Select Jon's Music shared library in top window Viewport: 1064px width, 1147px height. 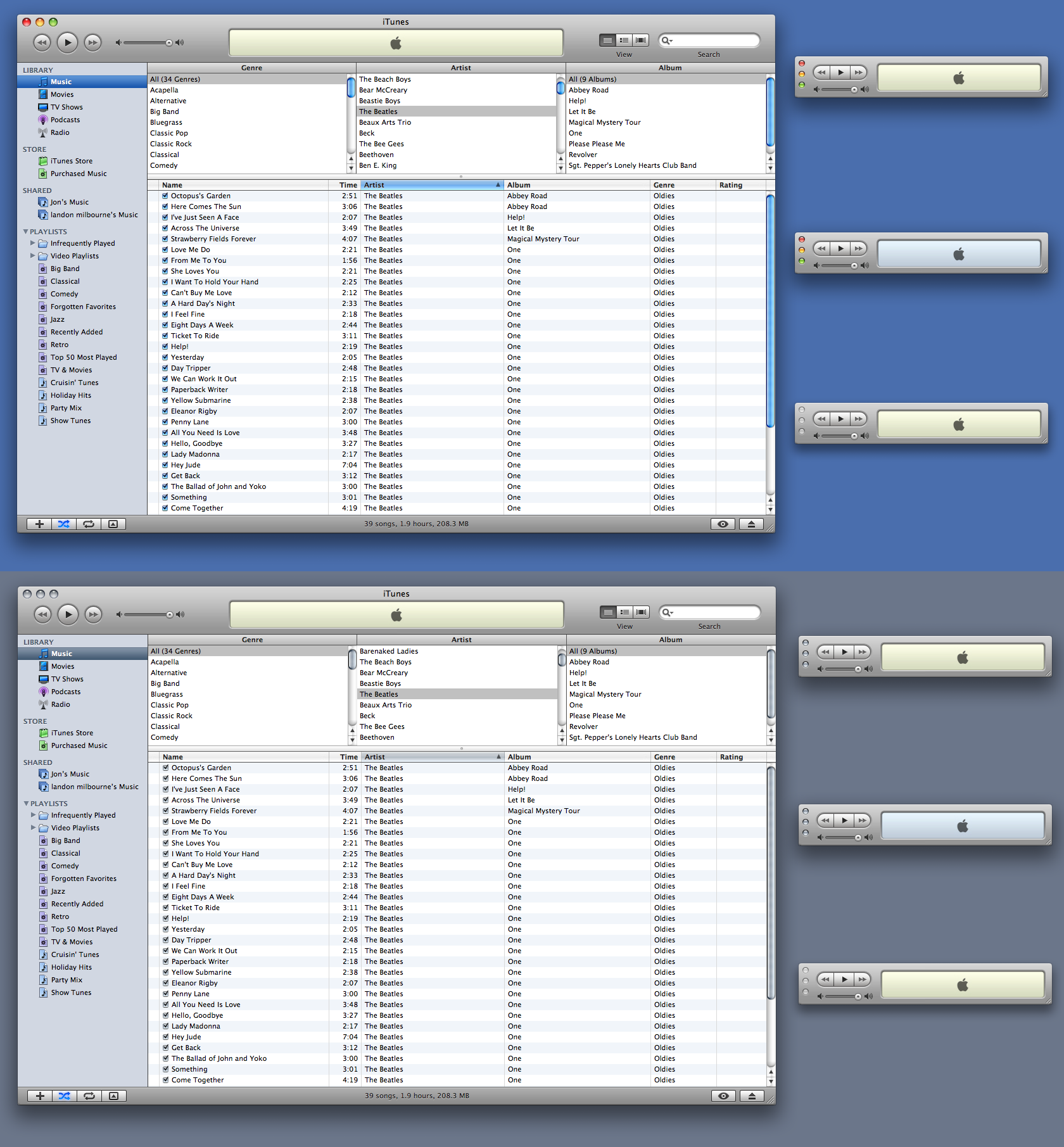point(70,202)
